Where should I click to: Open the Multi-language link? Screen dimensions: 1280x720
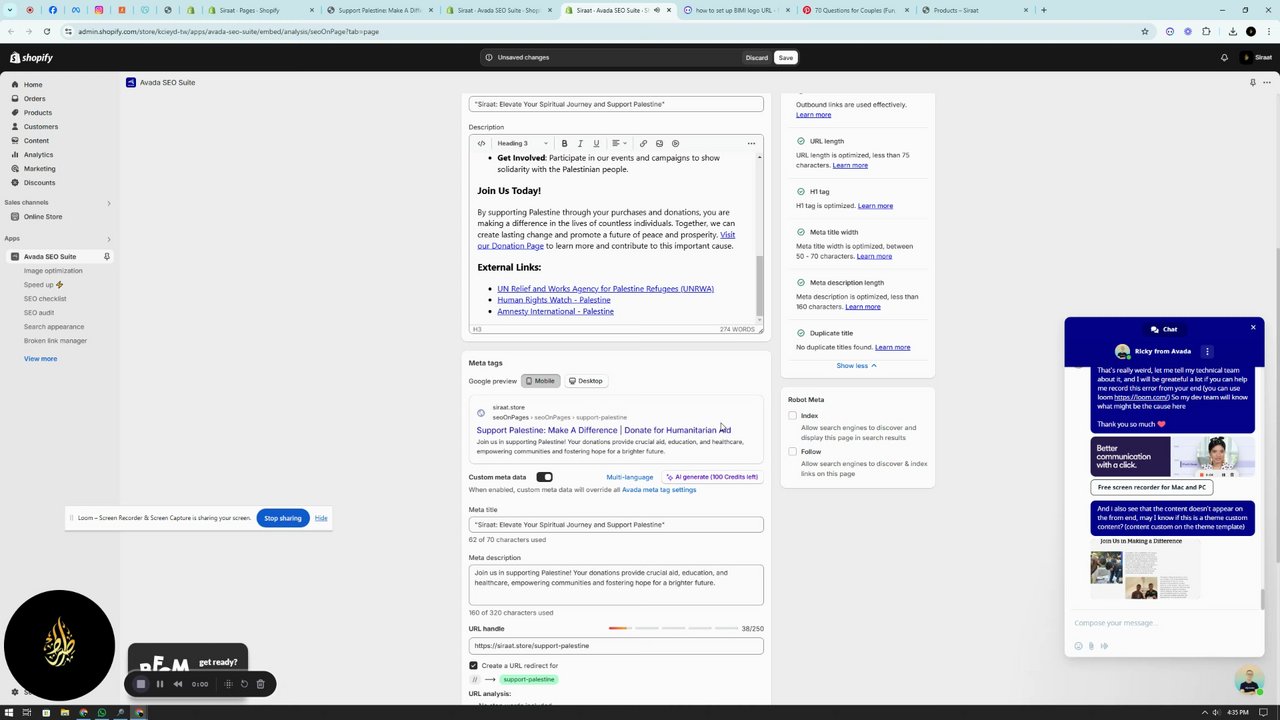coord(629,477)
